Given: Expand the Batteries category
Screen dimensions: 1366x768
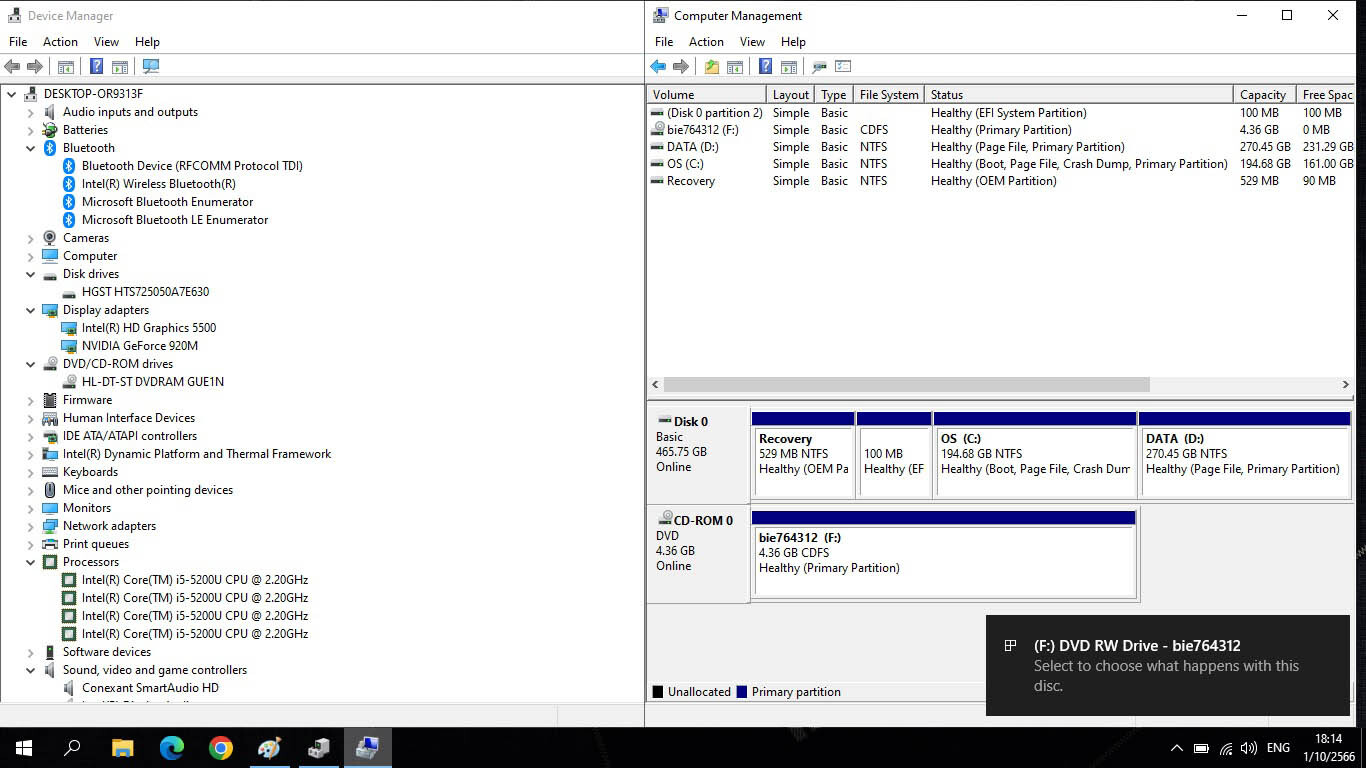Looking at the screenshot, I should pyautogui.click(x=30, y=130).
